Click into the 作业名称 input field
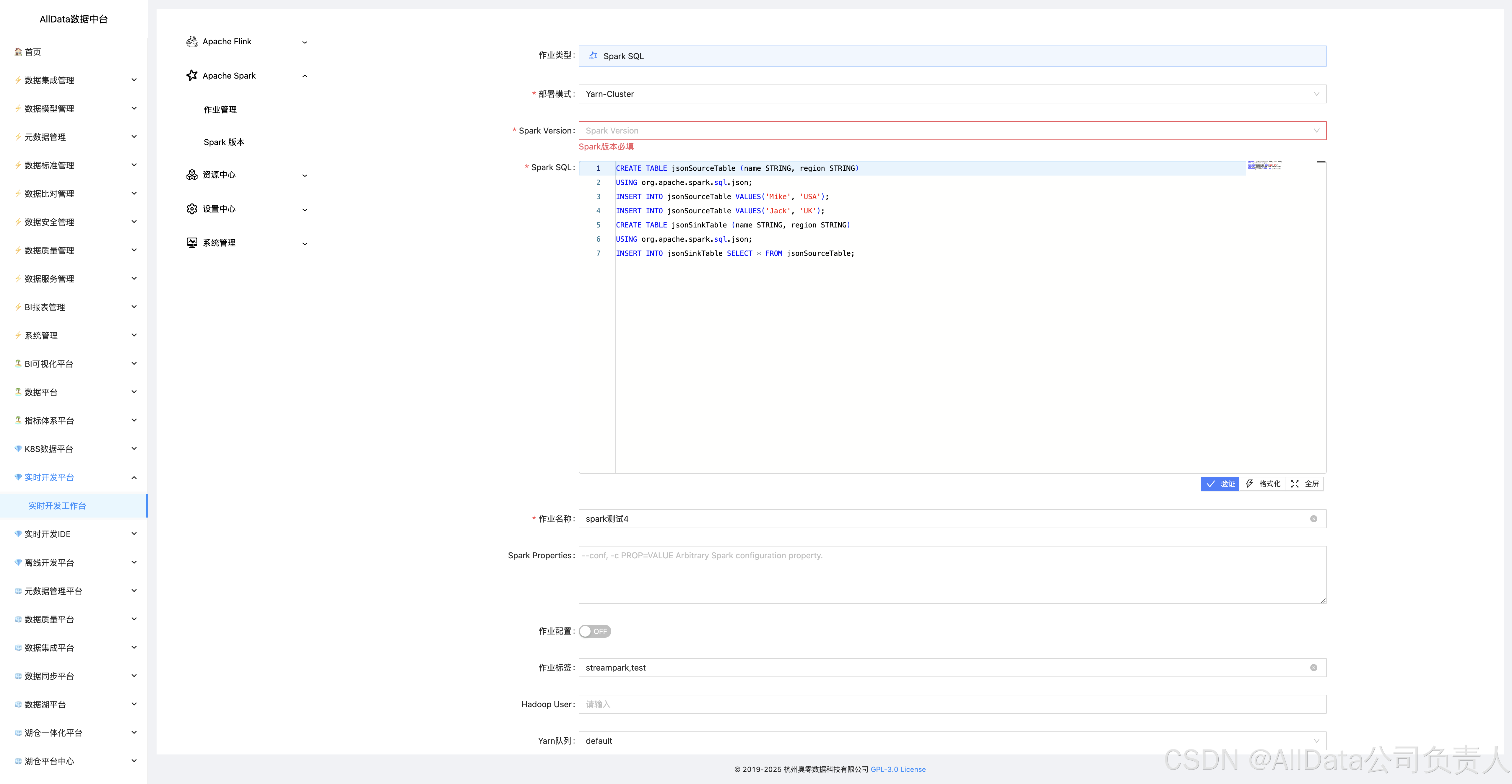The image size is (1512, 784). click(x=952, y=519)
